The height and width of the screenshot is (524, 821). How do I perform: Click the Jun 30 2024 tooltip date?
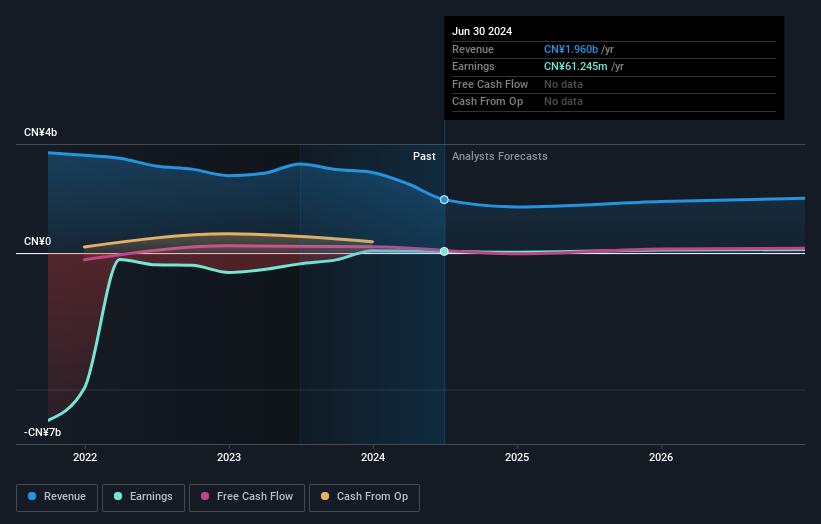482,31
